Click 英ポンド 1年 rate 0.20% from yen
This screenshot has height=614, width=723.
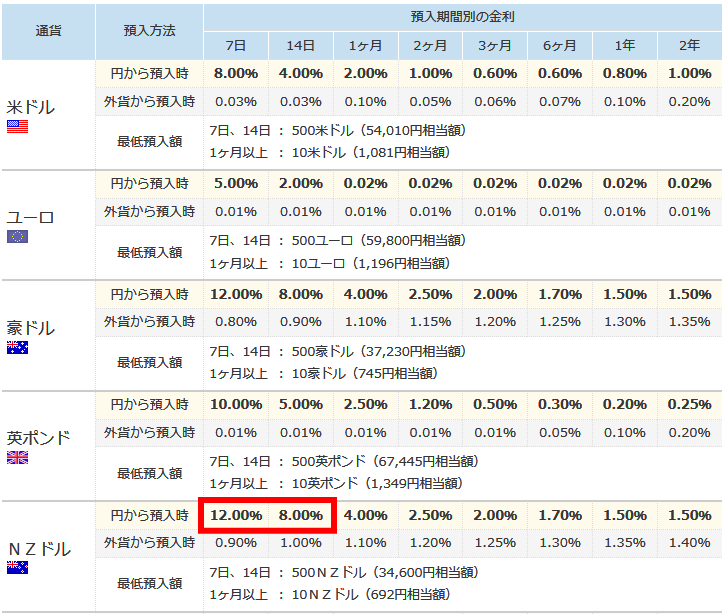625,404
